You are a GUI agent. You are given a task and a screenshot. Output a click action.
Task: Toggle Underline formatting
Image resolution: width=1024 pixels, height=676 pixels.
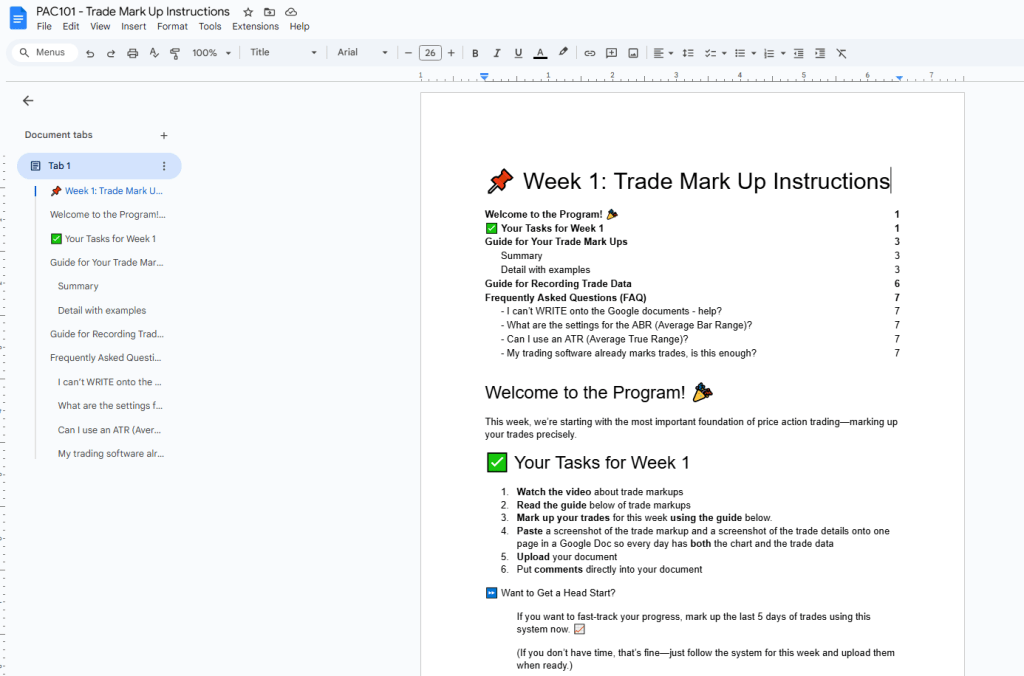coord(518,53)
